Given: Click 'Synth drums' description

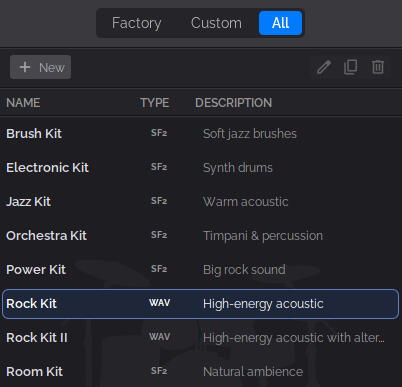Looking at the screenshot, I should click(238, 168).
